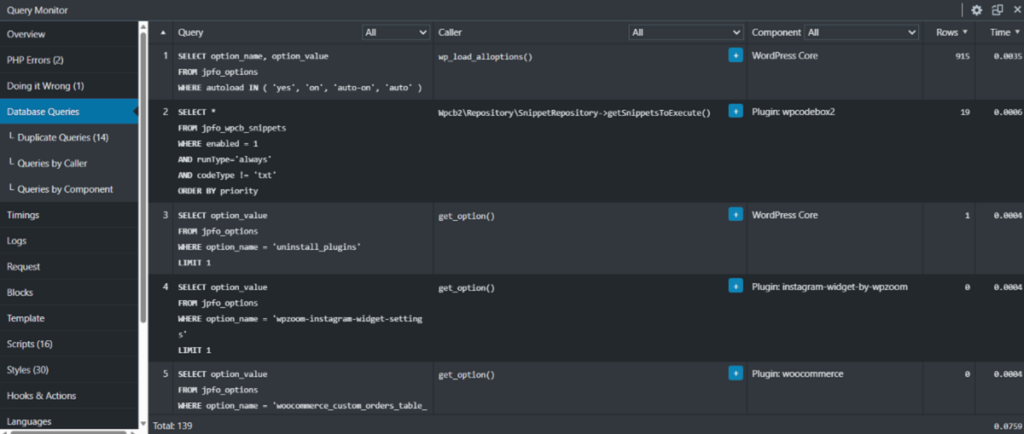
Task: Close the Query Monitor panel
Action: pyautogui.click(x=1017, y=10)
